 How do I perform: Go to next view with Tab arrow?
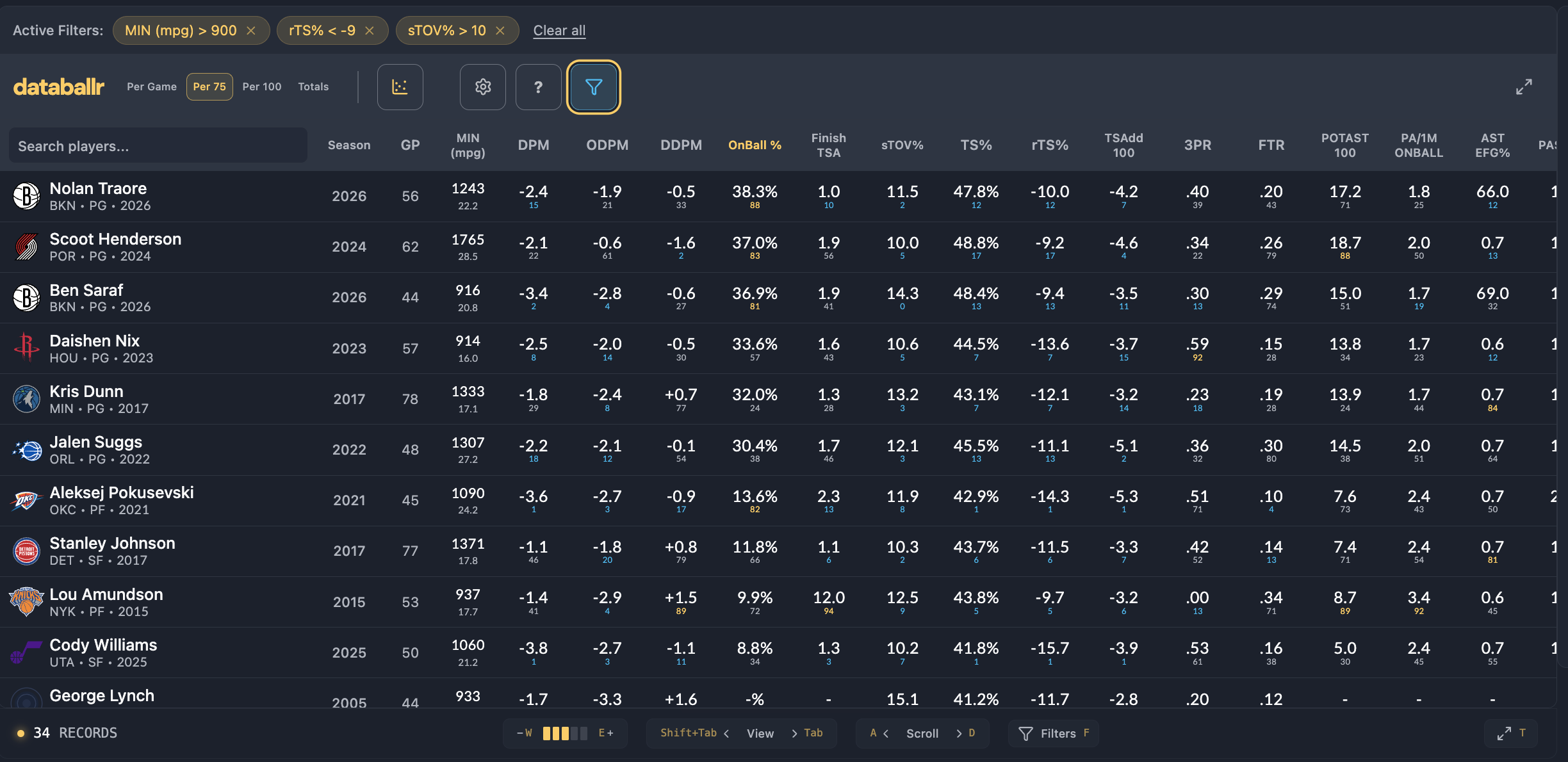(x=807, y=733)
